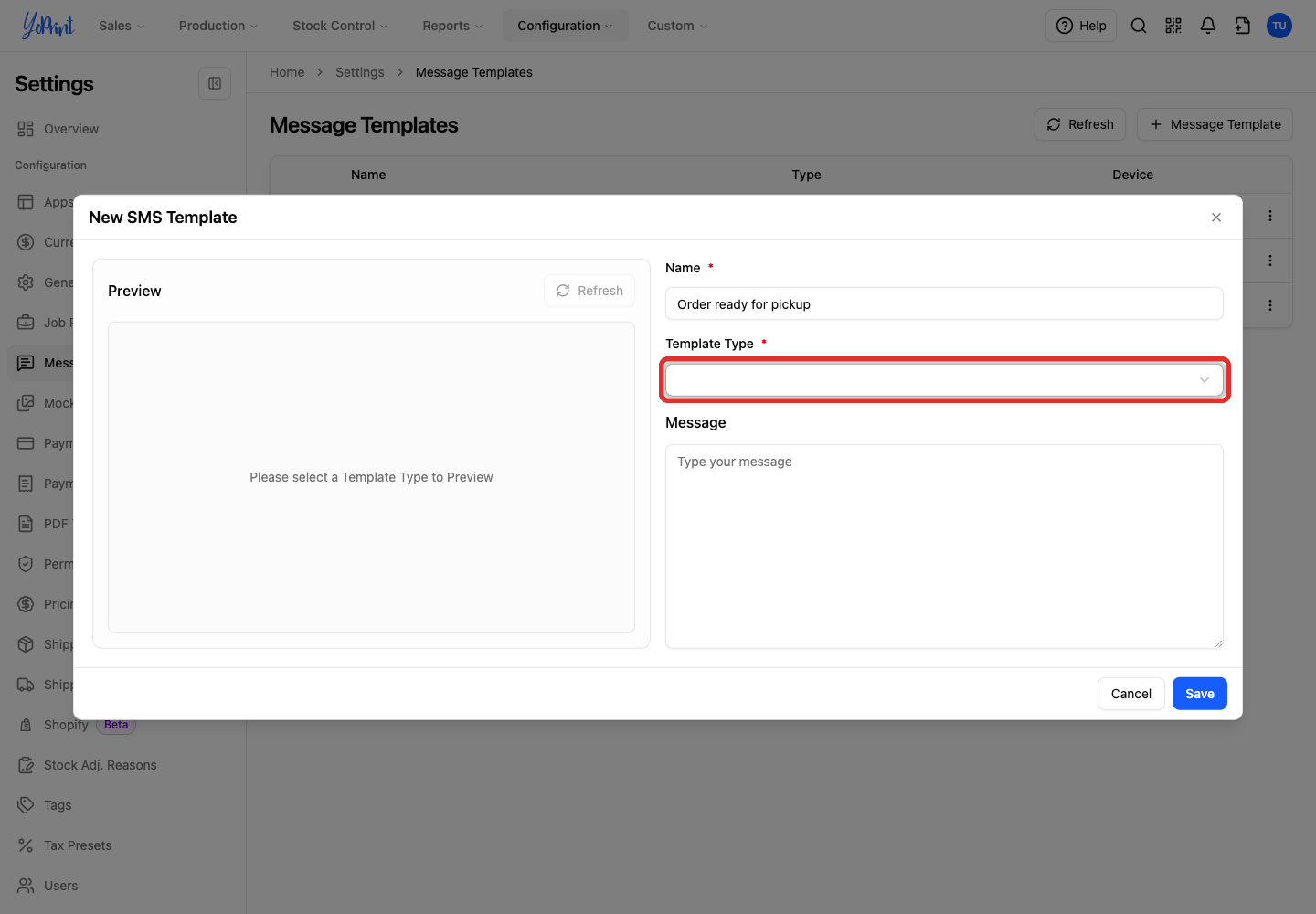Refresh the template preview
This screenshot has height=914, width=1316.
pyautogui.click(x=589, y=291)
